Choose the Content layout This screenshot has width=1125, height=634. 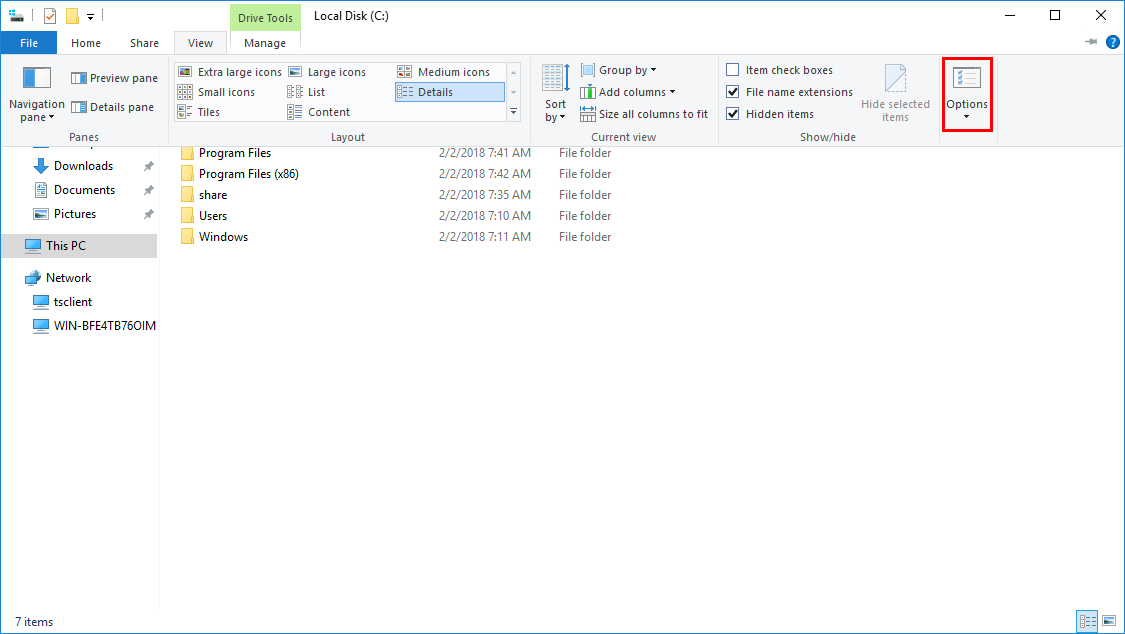click(x=319, y=112)
